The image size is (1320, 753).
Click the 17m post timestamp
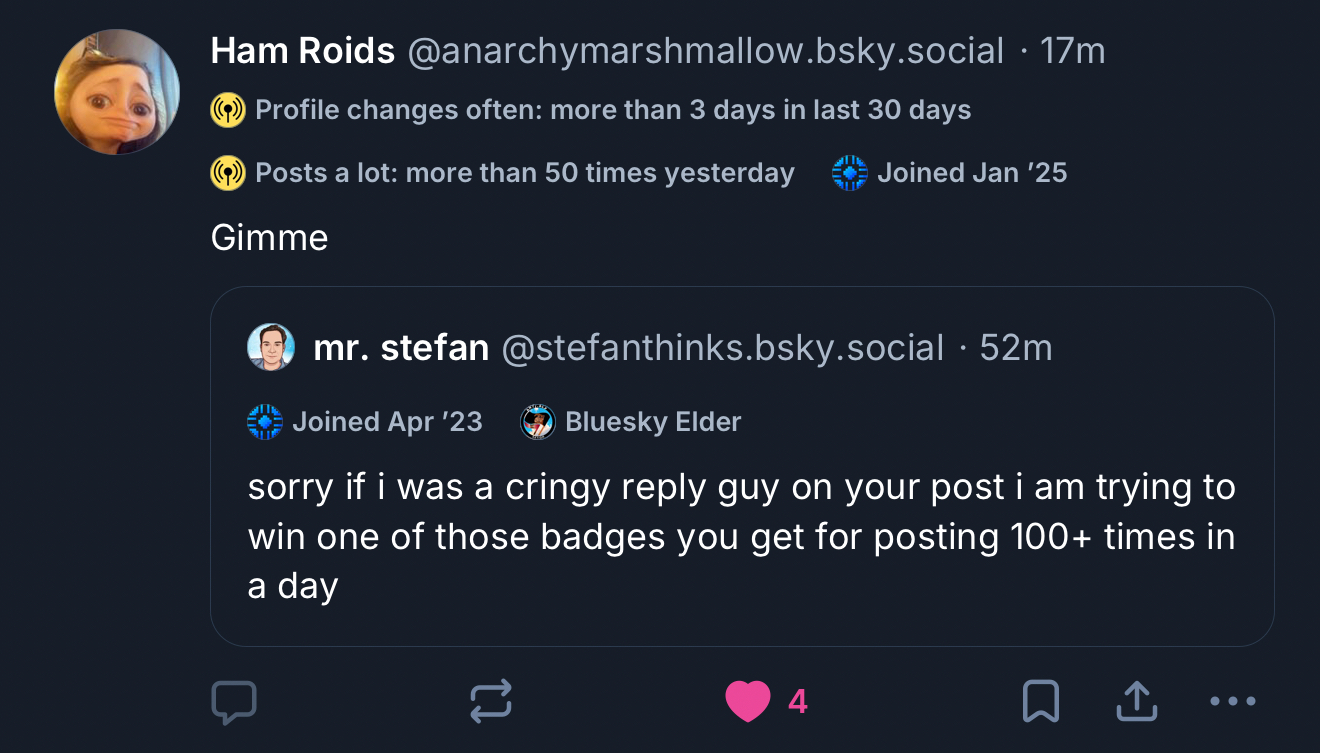tap(1073, 51)
